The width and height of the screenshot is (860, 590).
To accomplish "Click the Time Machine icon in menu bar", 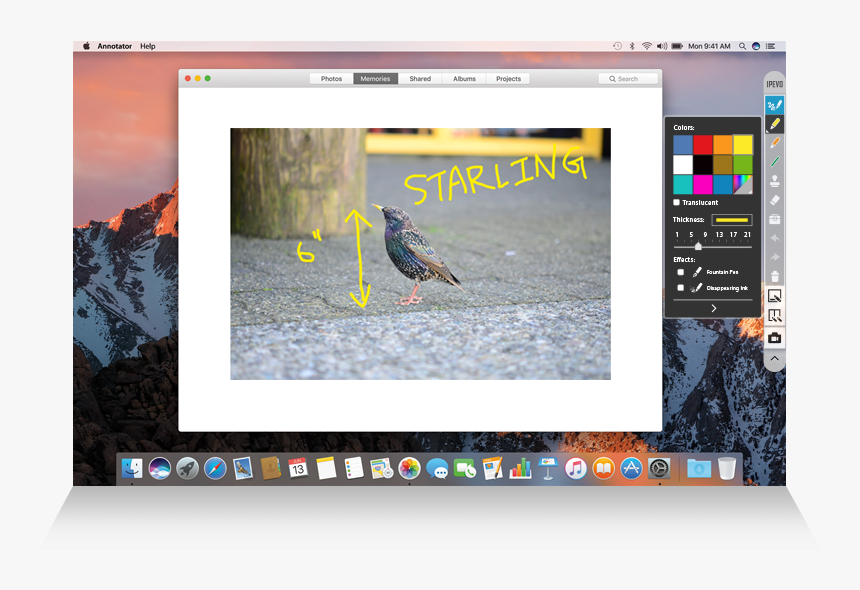I will [x=617, y=47].
